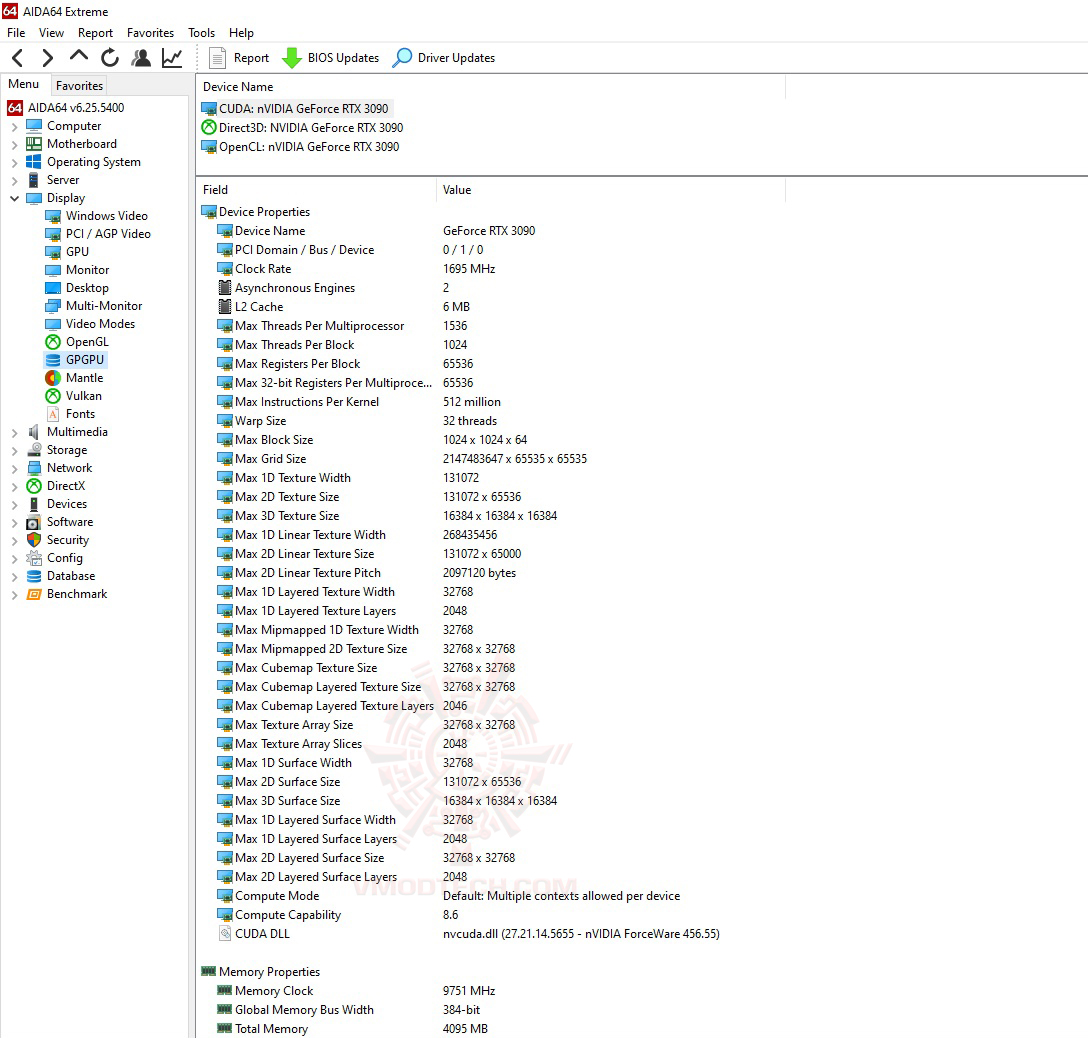Click the Multi-Monitor item icon
Viewport: 1088px width, 1038px height.
(53, 306)
